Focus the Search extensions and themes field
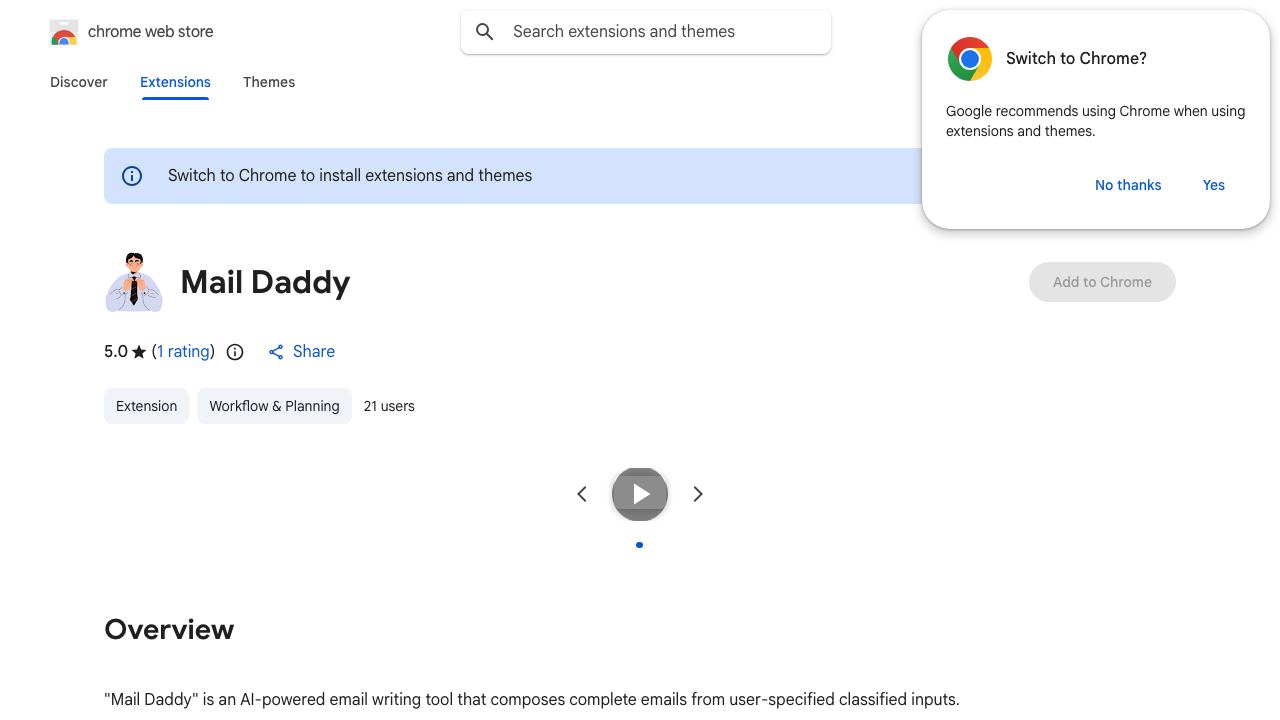Viewport: 1280px width, 720px height. point(646,32)
